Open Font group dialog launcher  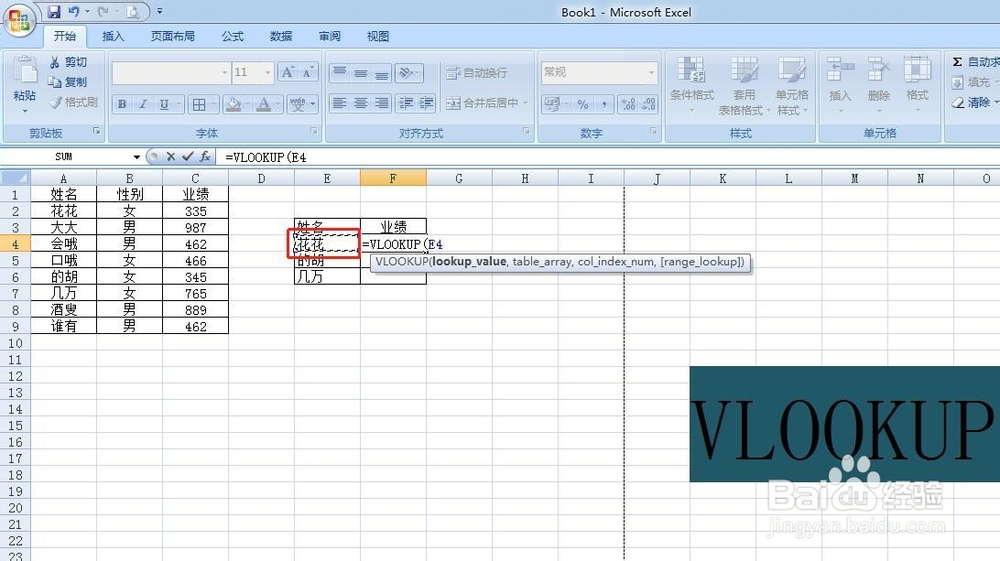[x=315, y=131]
